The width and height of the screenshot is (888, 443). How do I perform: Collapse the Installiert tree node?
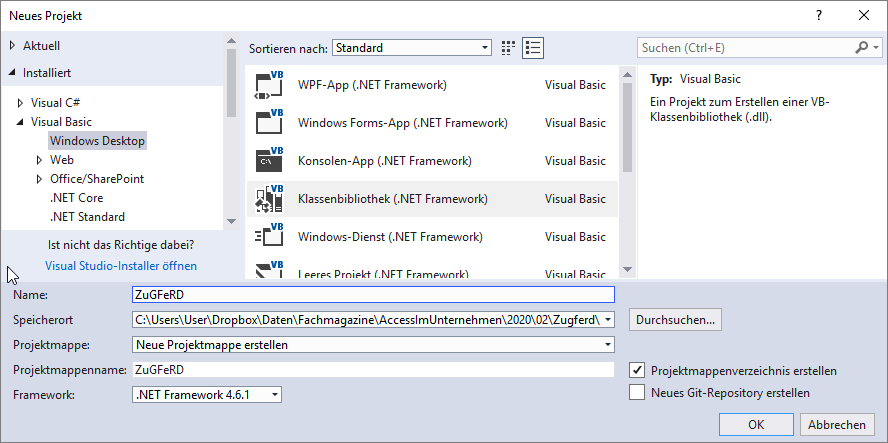point(13,73)
